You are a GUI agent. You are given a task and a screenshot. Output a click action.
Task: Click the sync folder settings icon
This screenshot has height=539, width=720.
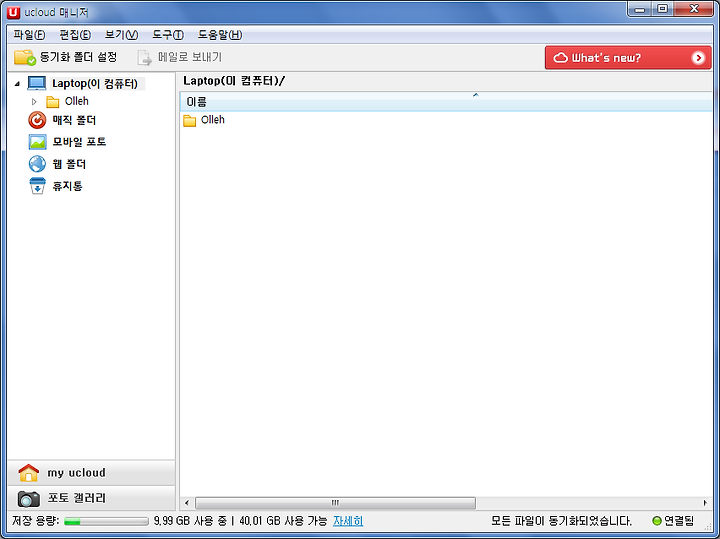point(24,57)
